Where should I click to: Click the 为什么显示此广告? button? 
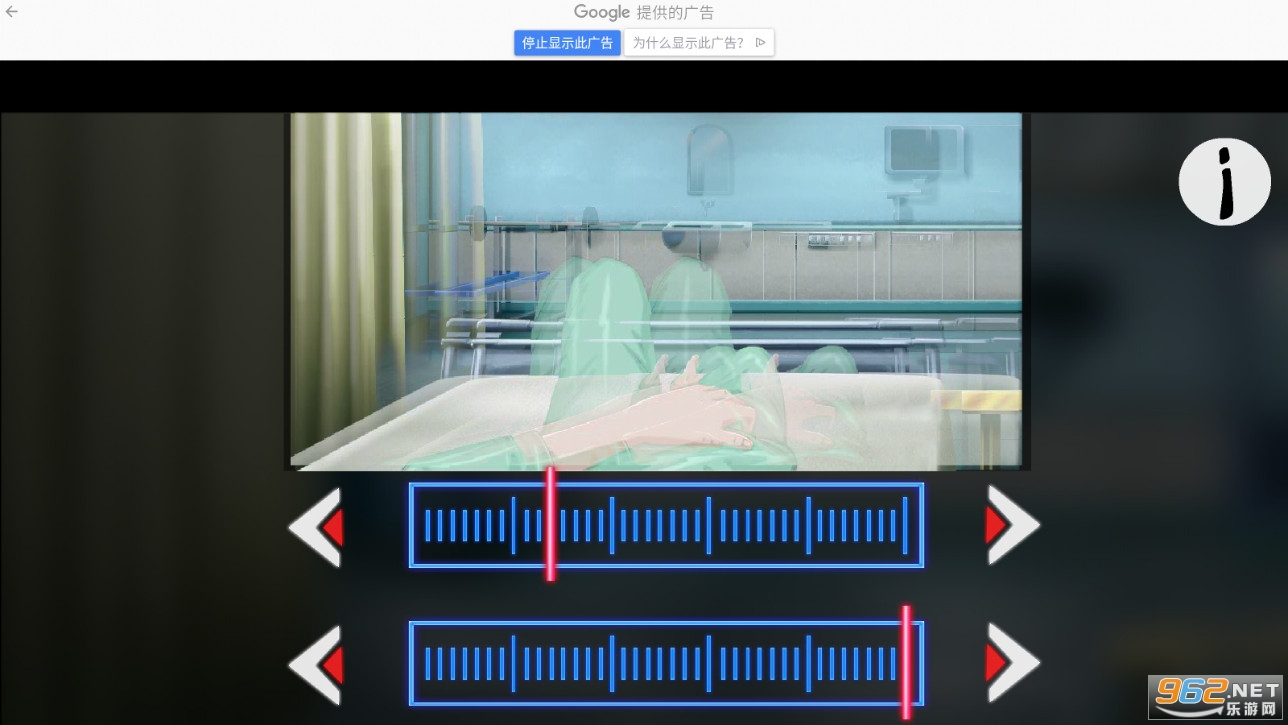[x=688, y=43]
